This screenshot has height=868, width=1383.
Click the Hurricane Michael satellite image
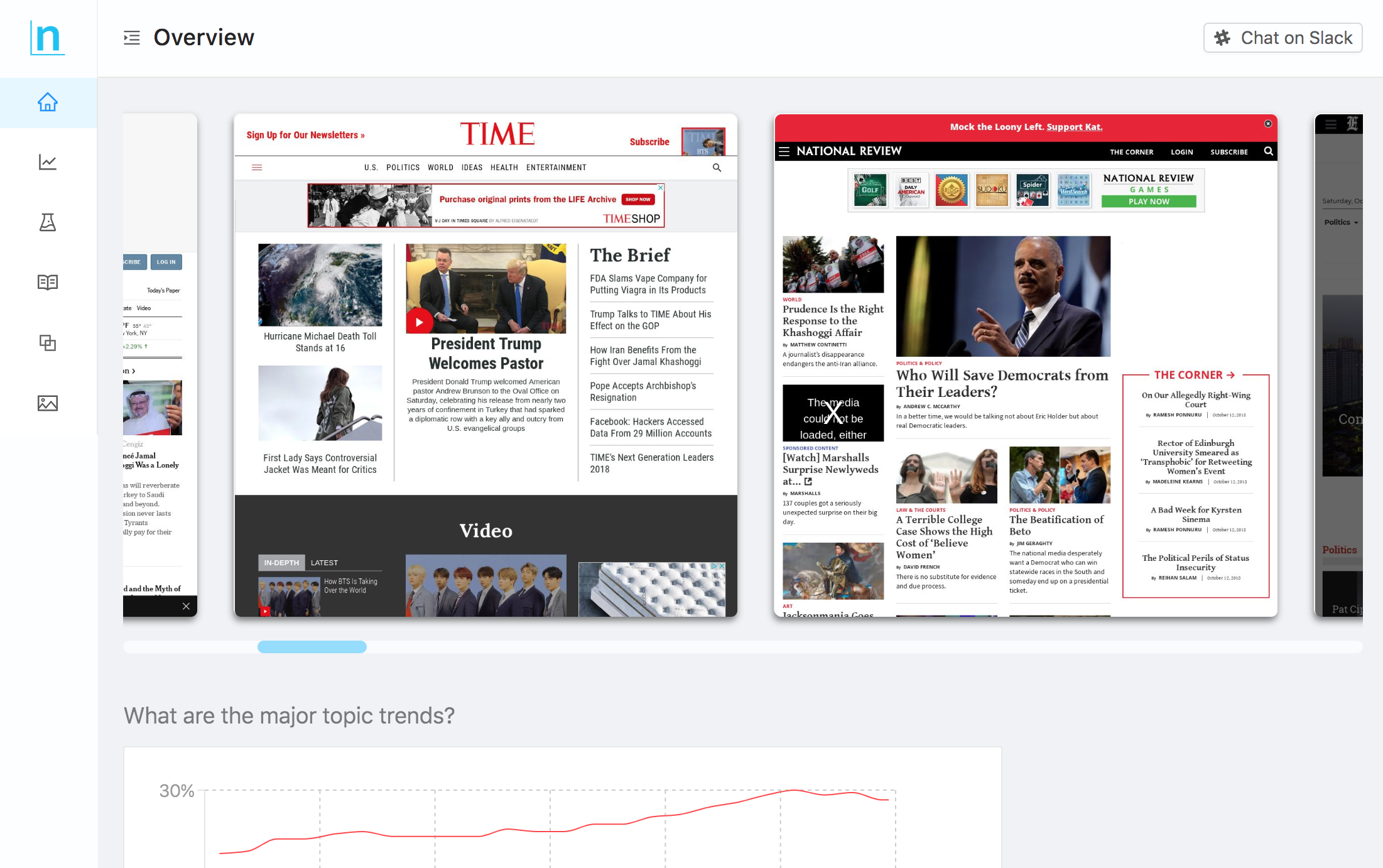click(320, 285)
